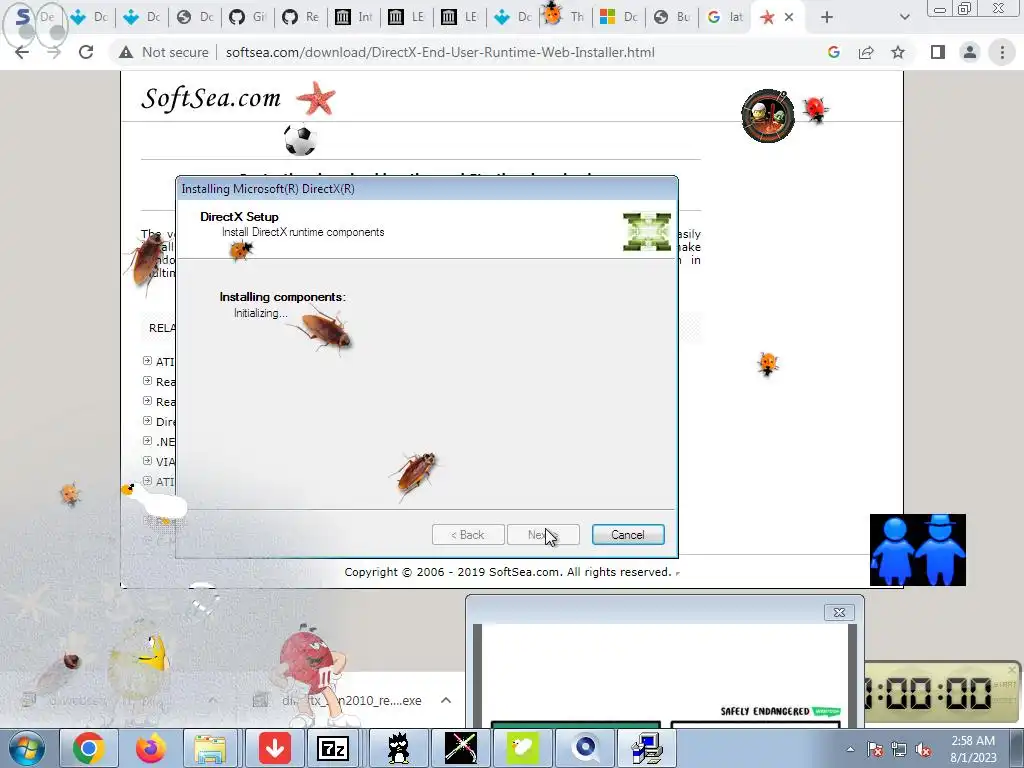Click the penguin character taskbar icon

point(398,748)
